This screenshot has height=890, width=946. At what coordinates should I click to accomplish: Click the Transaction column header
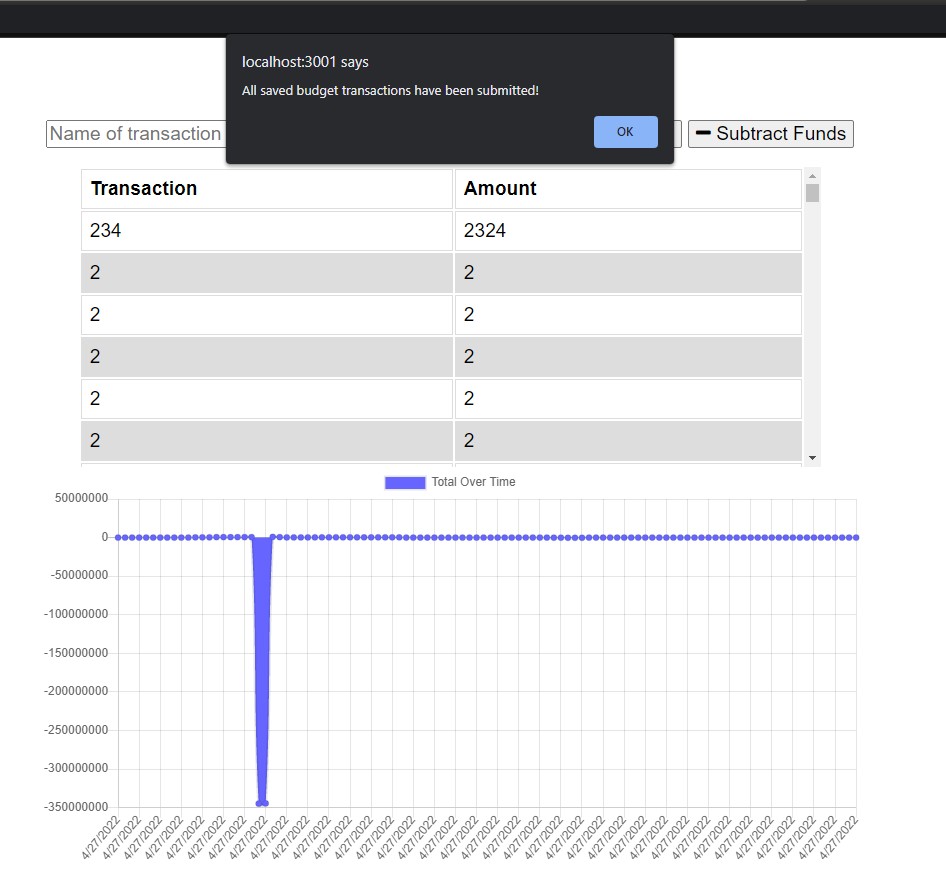144,188
